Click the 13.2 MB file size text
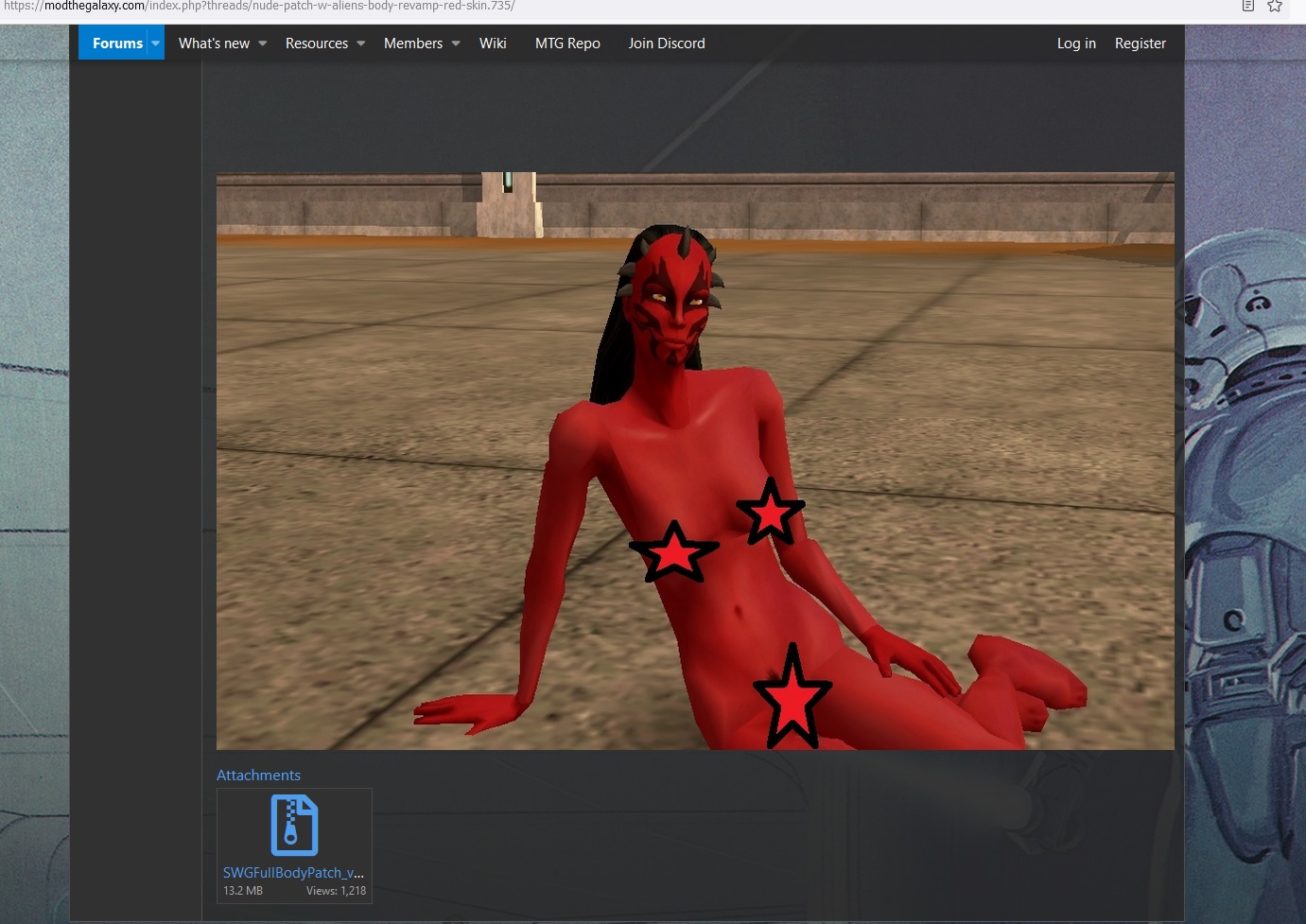Viewport: 1306px width, 924px height. tap(243, 891)
